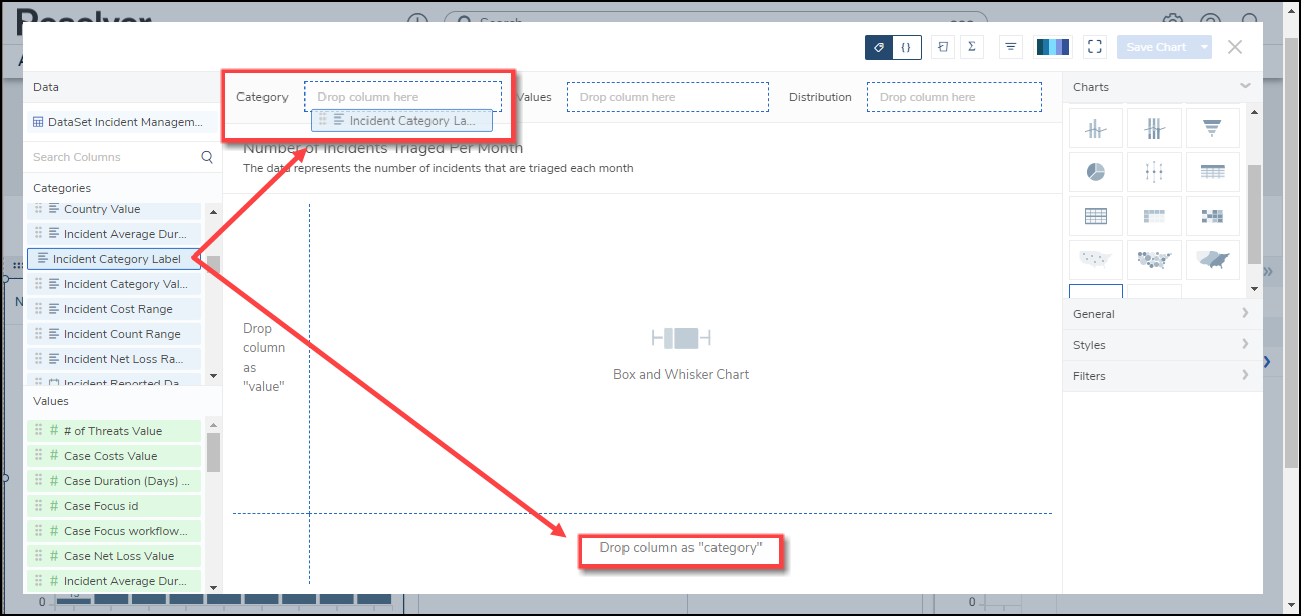The image size is (1301, 616).
Task: Collapse the Charts panel
Action: click(x=1245, y=86)
